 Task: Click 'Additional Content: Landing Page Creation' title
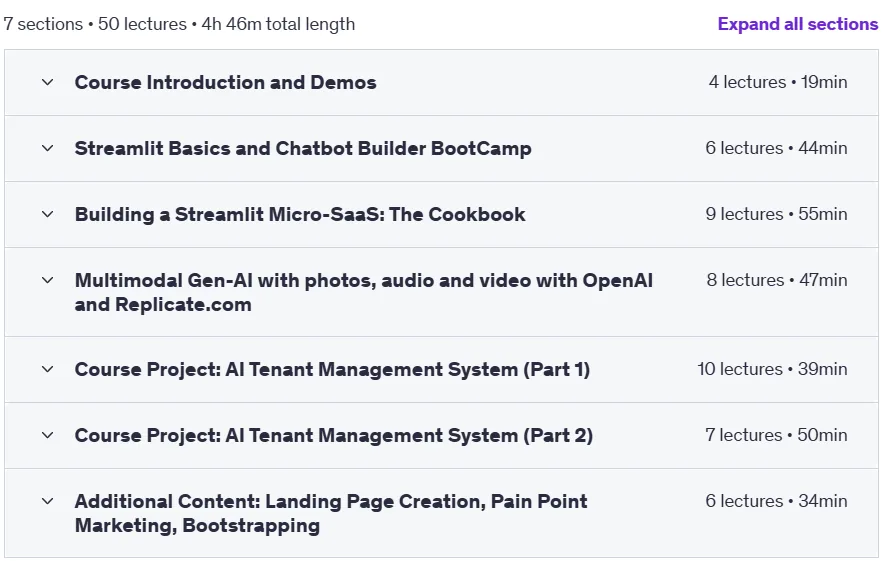point(331,513)
